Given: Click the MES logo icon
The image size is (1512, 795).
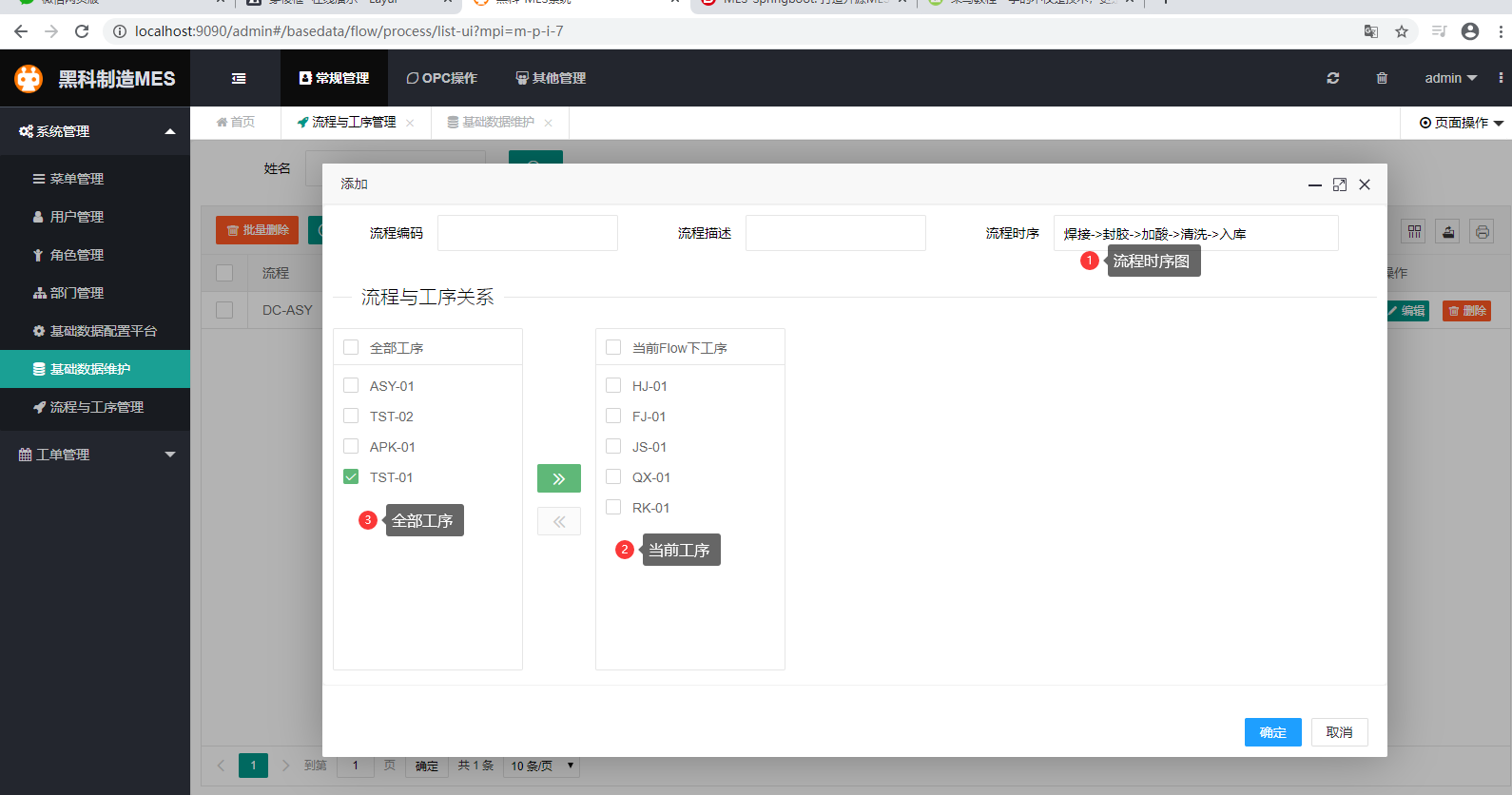Looking at the screenshot, I should (x=29, y=78).
